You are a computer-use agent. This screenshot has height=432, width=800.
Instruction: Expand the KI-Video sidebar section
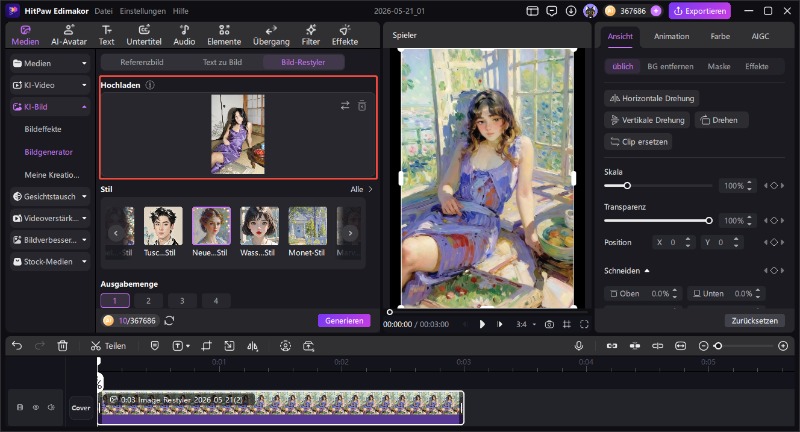[50, 85]
